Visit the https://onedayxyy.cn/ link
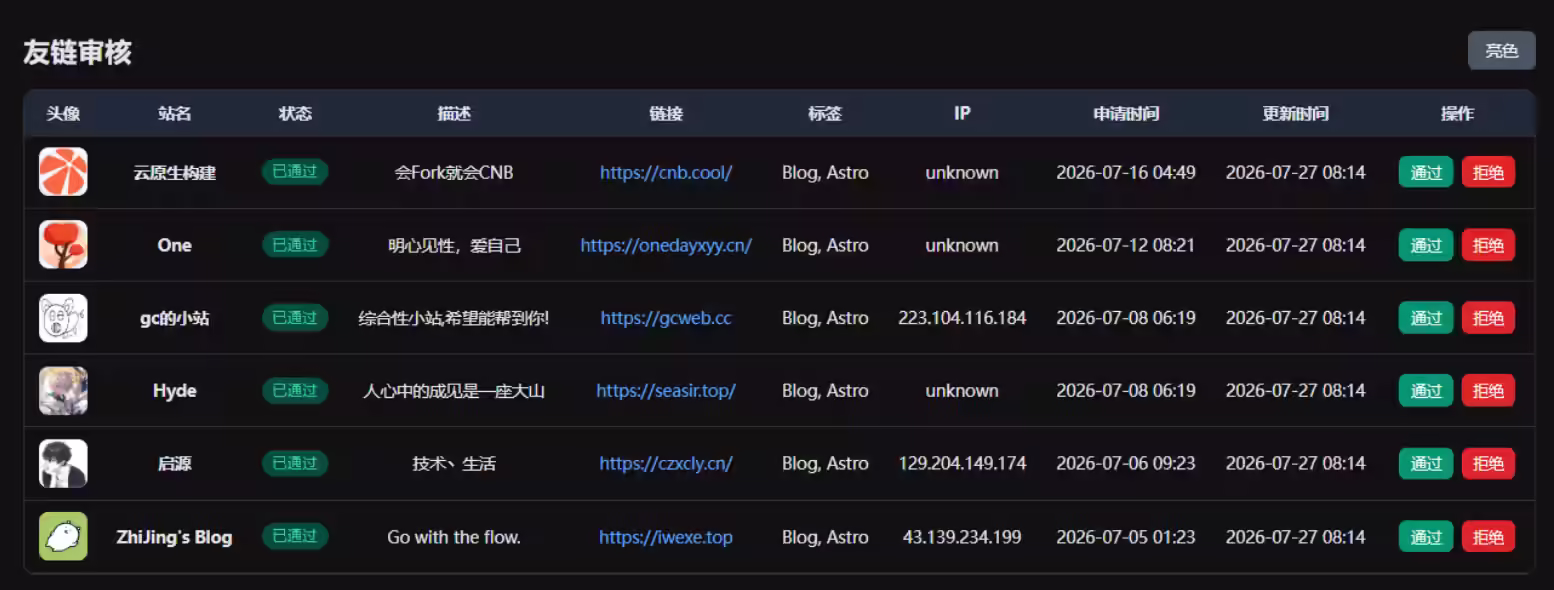1554x590 pixels. point(666,245)
